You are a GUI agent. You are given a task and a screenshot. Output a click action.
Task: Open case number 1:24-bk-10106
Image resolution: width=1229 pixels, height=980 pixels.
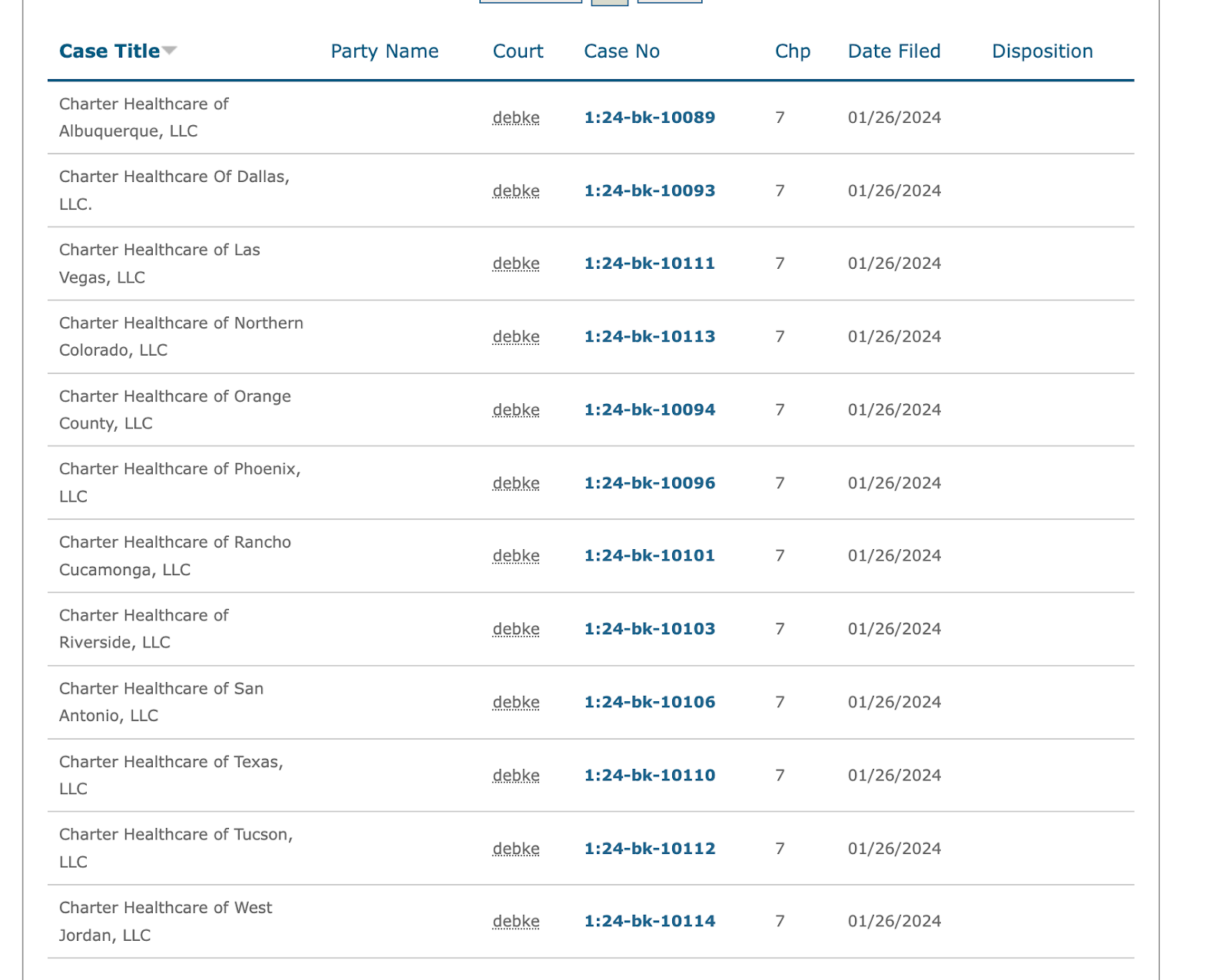(650, 702)
